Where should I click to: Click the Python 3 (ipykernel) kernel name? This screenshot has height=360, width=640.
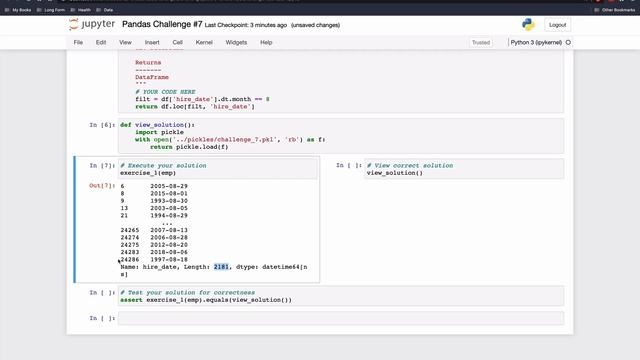click(536, 42)
